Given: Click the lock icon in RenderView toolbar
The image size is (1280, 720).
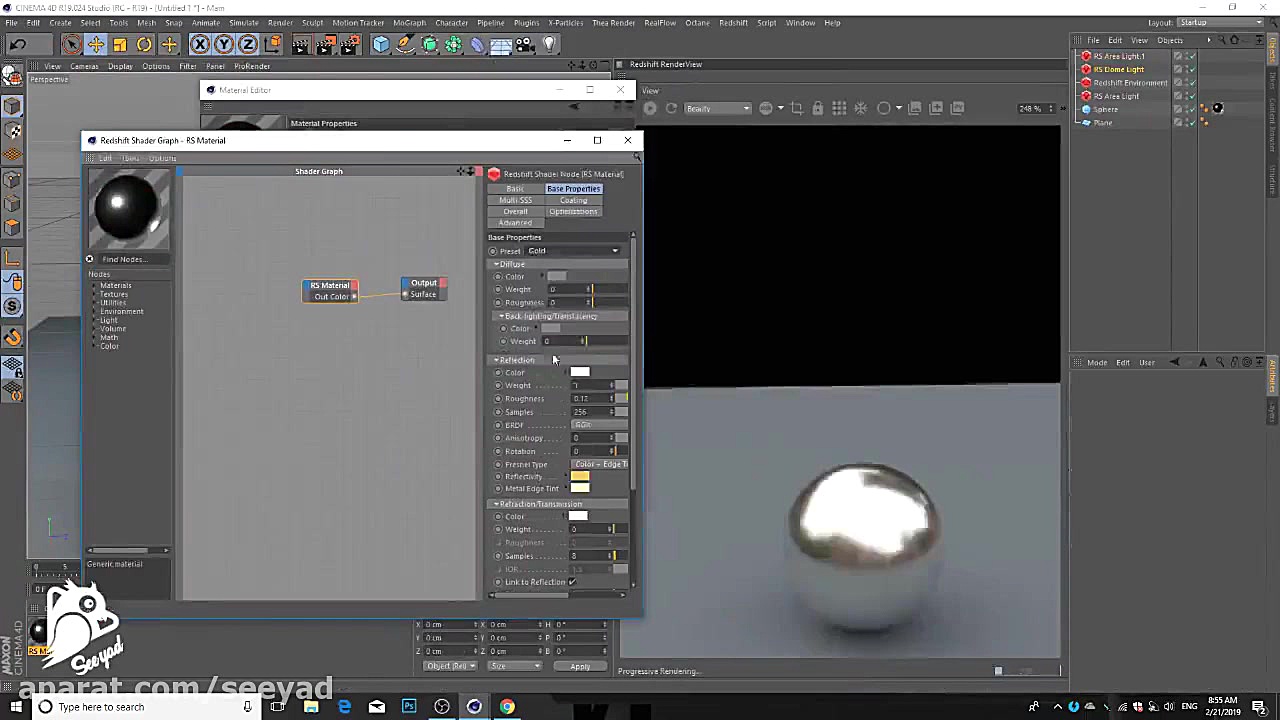Looking at the screenshot, I should click(818, 108).
